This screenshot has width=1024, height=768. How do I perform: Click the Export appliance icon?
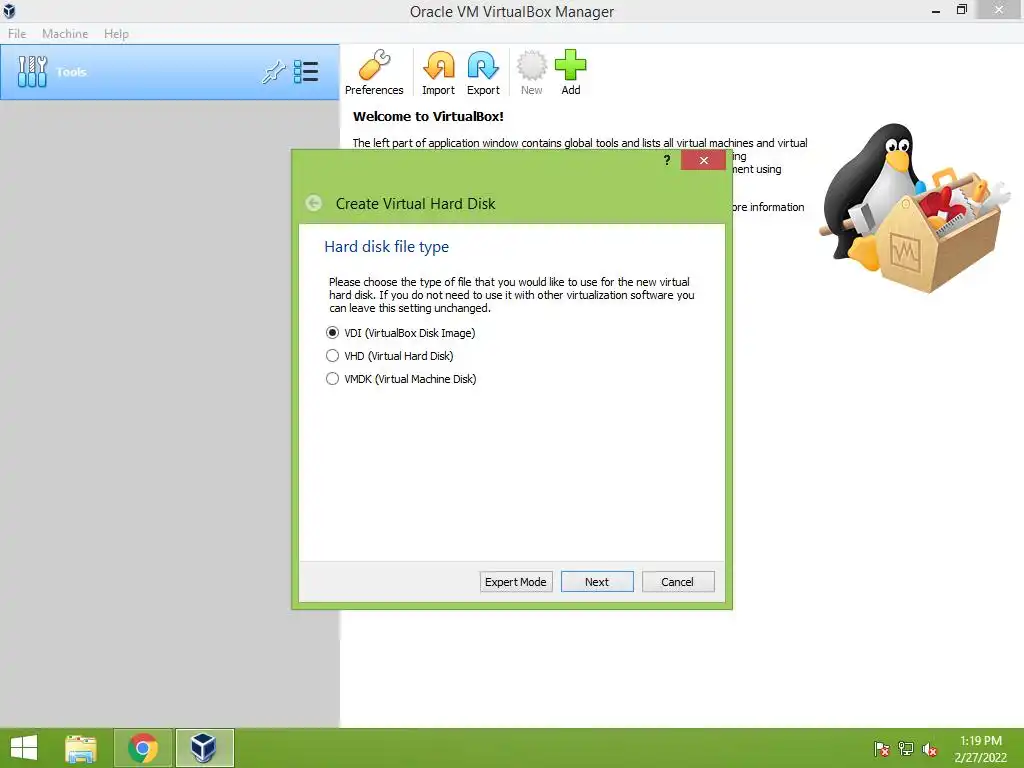click(483, 72)
